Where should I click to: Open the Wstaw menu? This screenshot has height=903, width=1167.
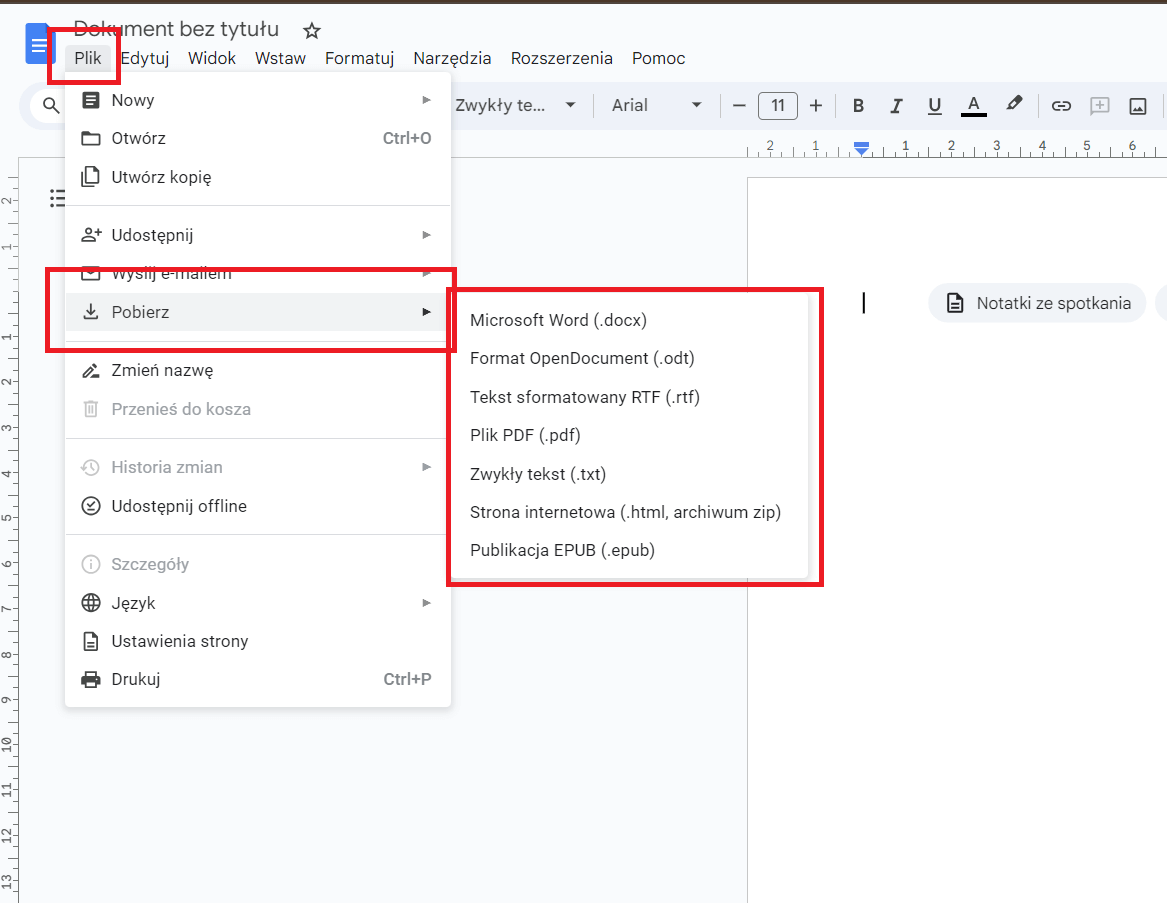pos(280,58)
